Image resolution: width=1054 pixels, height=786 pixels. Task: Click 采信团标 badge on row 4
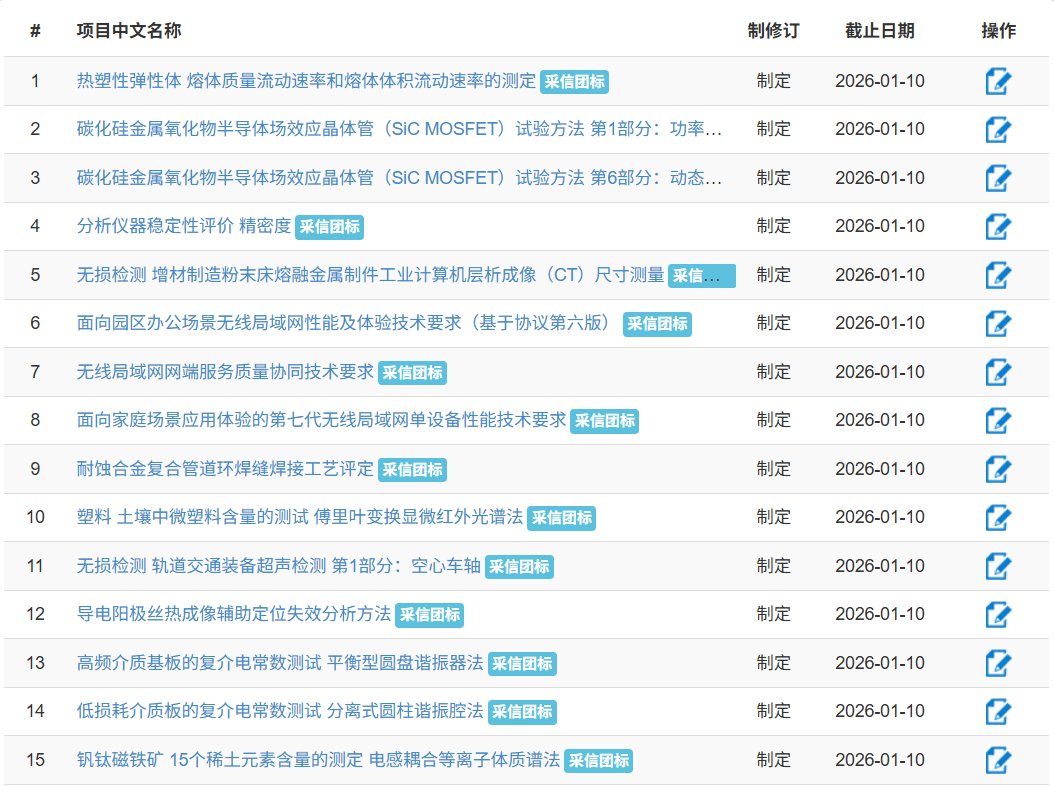tap(329, 227)
